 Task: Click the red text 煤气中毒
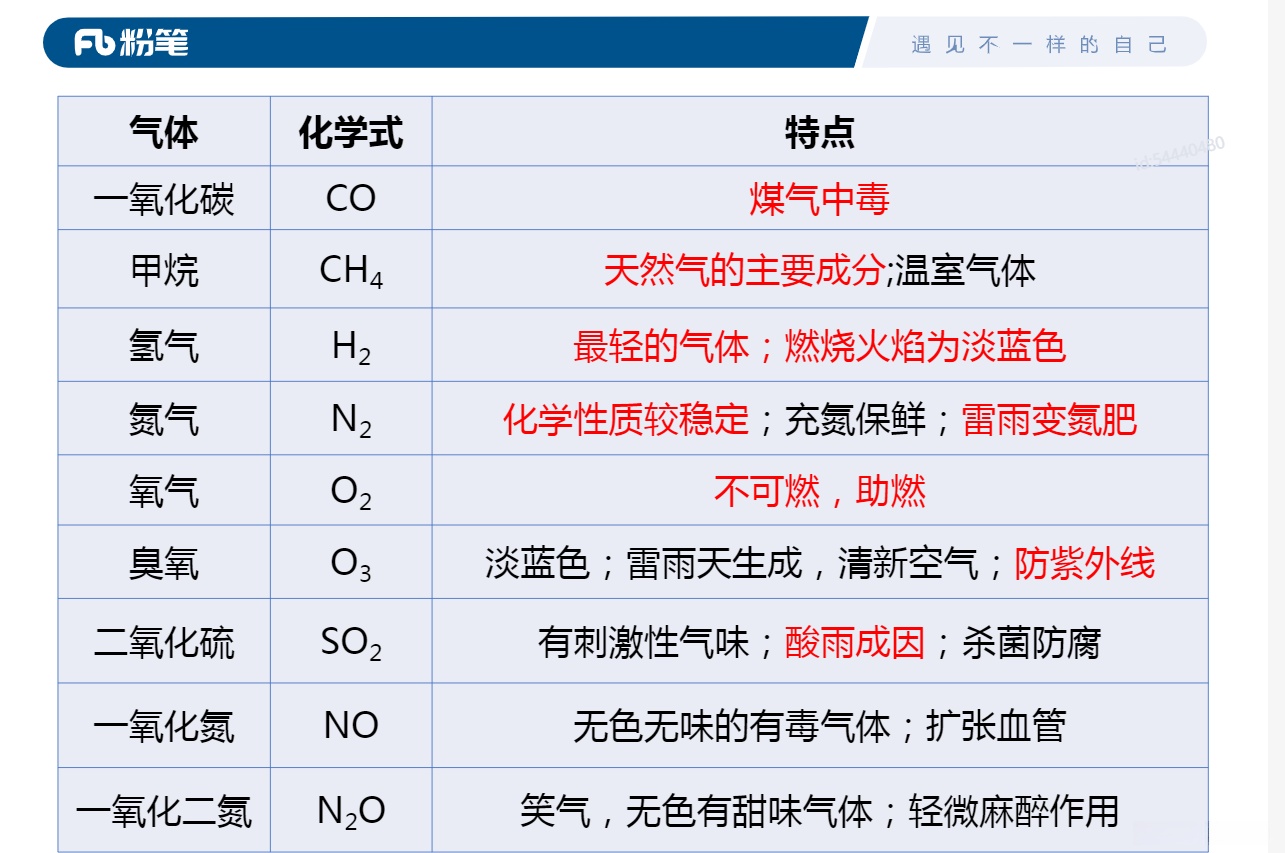click(x=820, y=197)
